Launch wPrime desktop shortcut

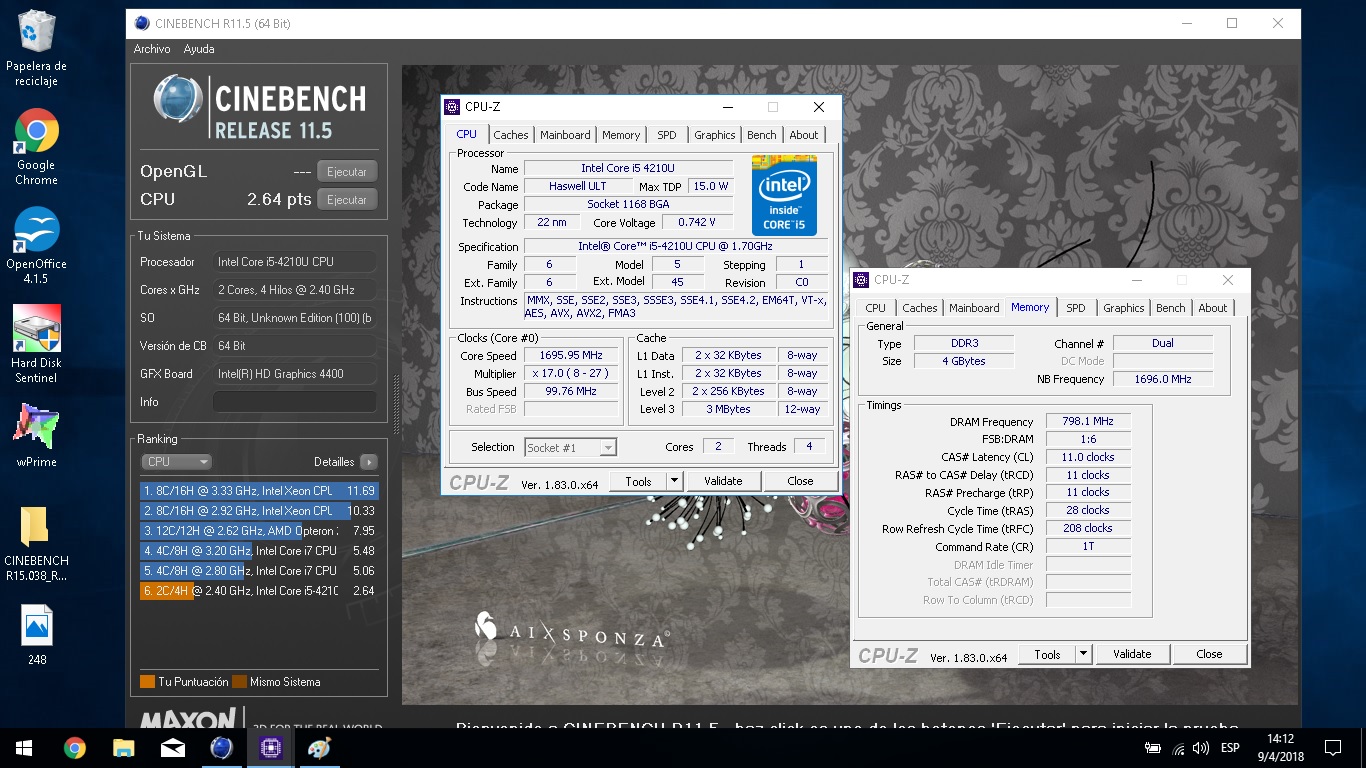[x=37, y=434]
